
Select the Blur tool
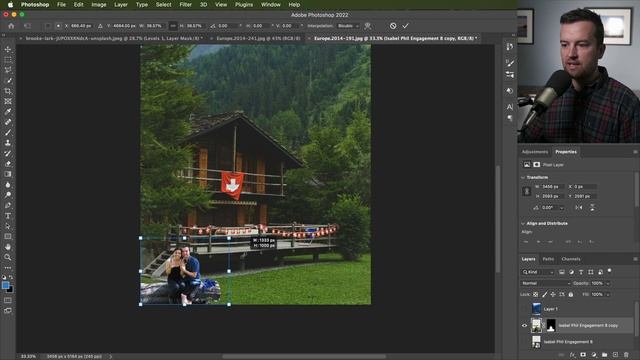point(8,184)
